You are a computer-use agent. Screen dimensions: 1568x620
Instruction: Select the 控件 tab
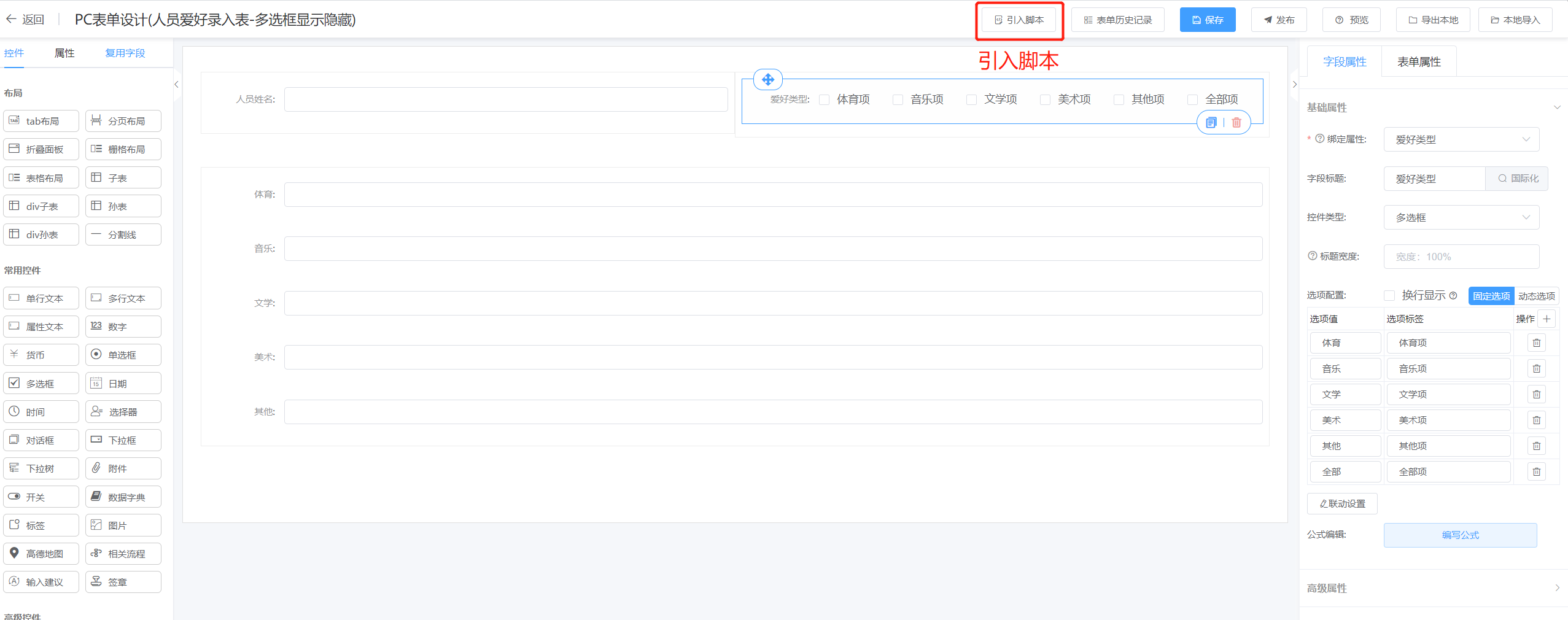(14, 53)
